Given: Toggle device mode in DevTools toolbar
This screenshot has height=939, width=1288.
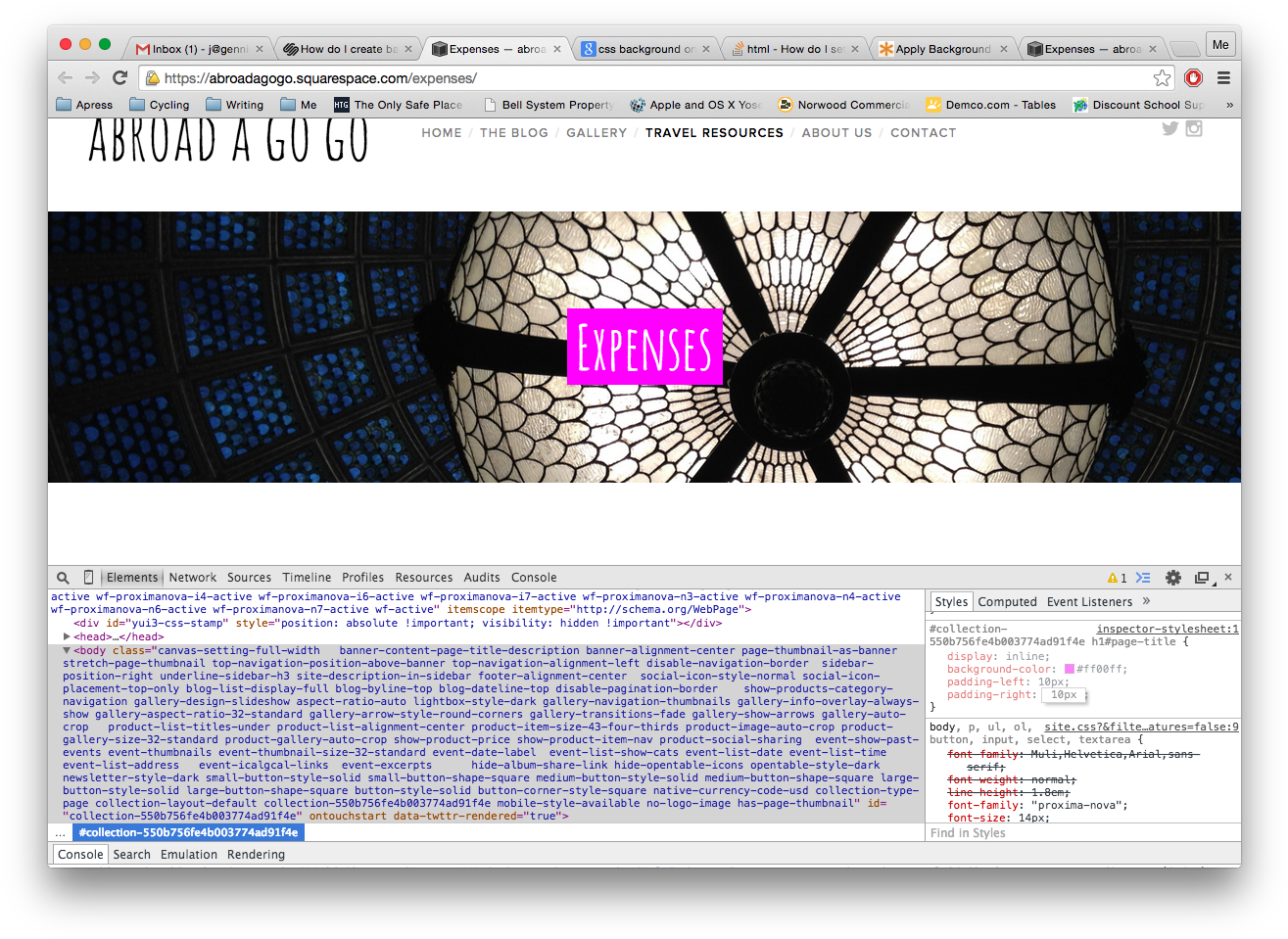Looking at the screenshot, I should pyautogui.click(x=88, y=578).
